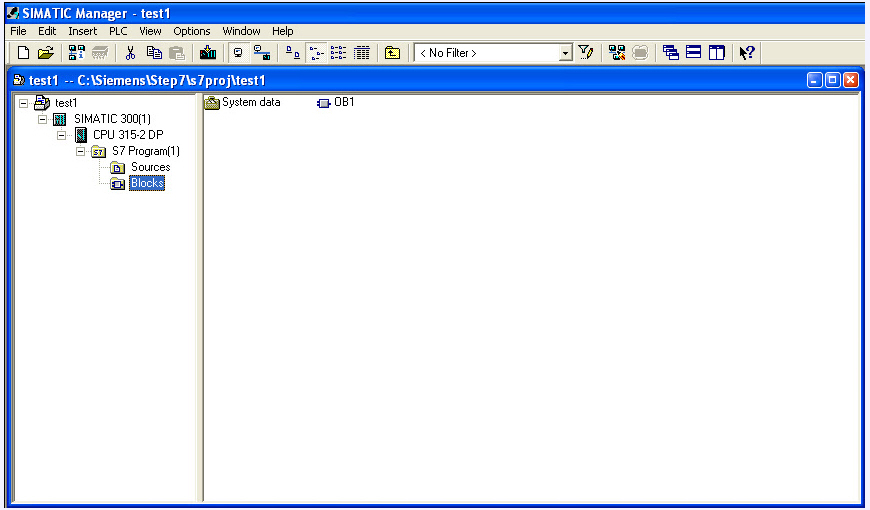The width and height of the screenshot is (870, 510).
Task: Open the PLC menu
Action: tap(118, 31)
